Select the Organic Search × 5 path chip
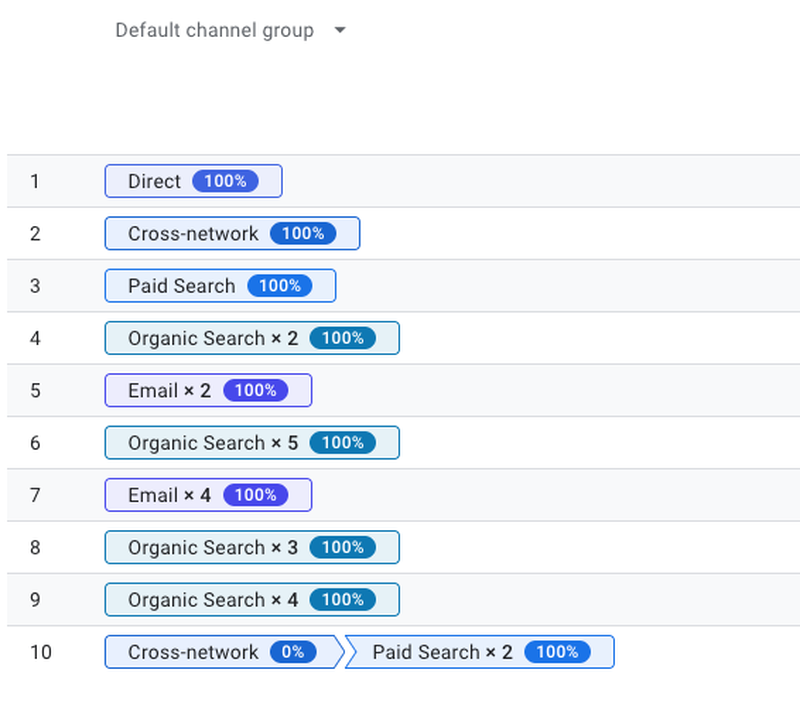This screenshot has height=706, width=800. tap(252, 443)
